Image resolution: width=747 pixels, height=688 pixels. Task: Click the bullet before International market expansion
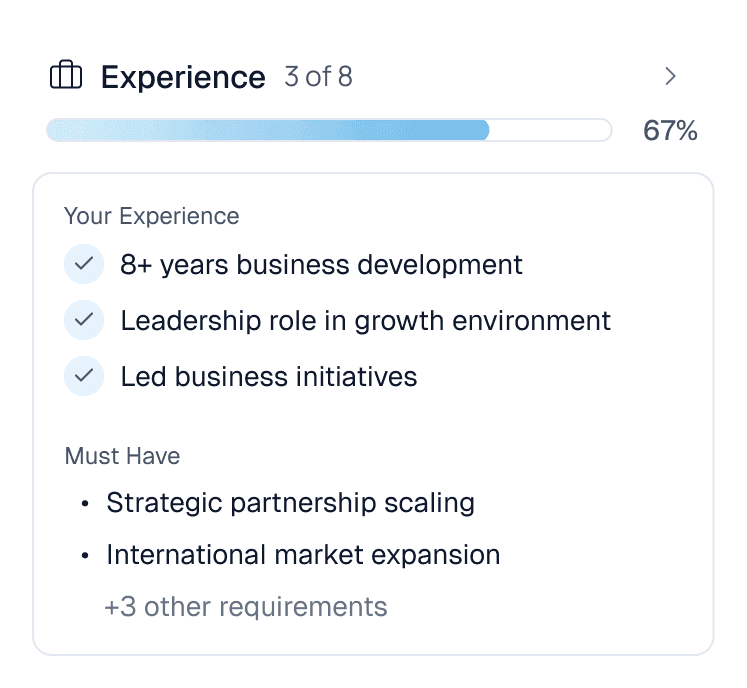85,555
